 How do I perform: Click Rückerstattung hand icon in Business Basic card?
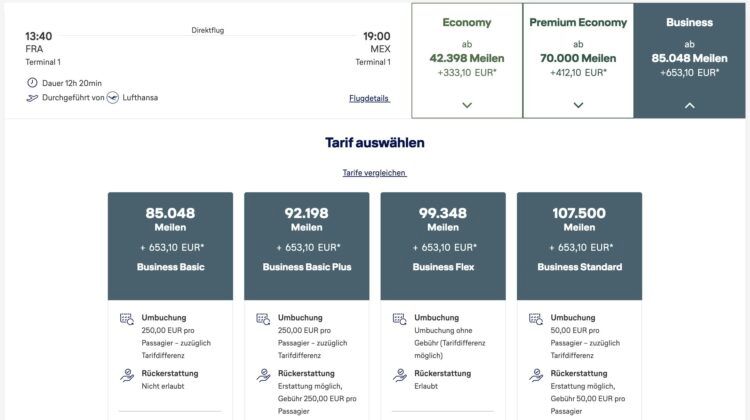[x=126, y=376]
